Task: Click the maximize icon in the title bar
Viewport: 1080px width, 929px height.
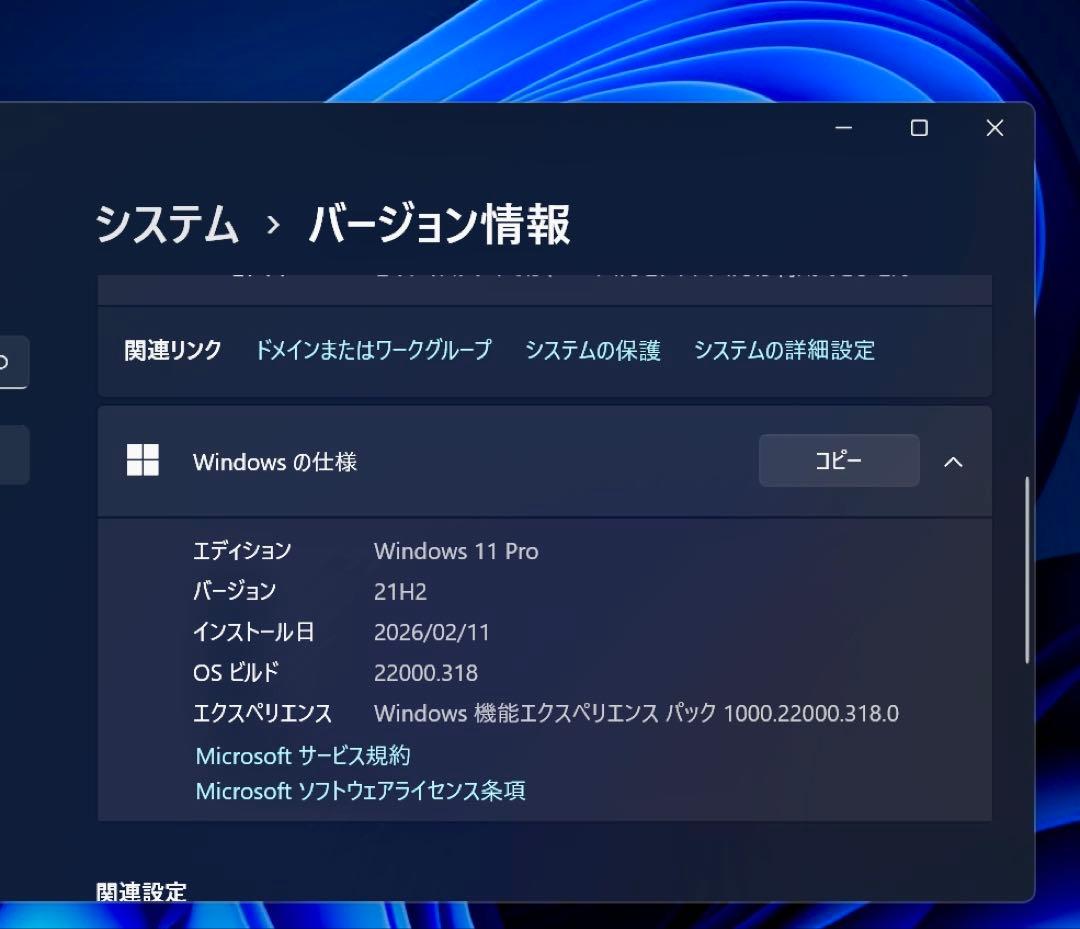Action: coord(918,128)
